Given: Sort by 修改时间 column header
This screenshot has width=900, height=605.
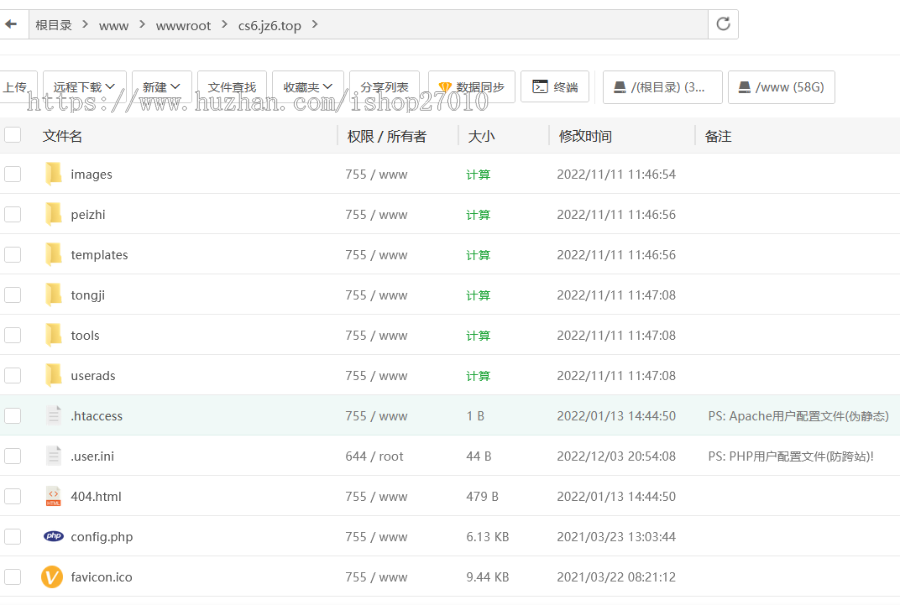Looking at the screenshot, I should (x=585, y=136).
